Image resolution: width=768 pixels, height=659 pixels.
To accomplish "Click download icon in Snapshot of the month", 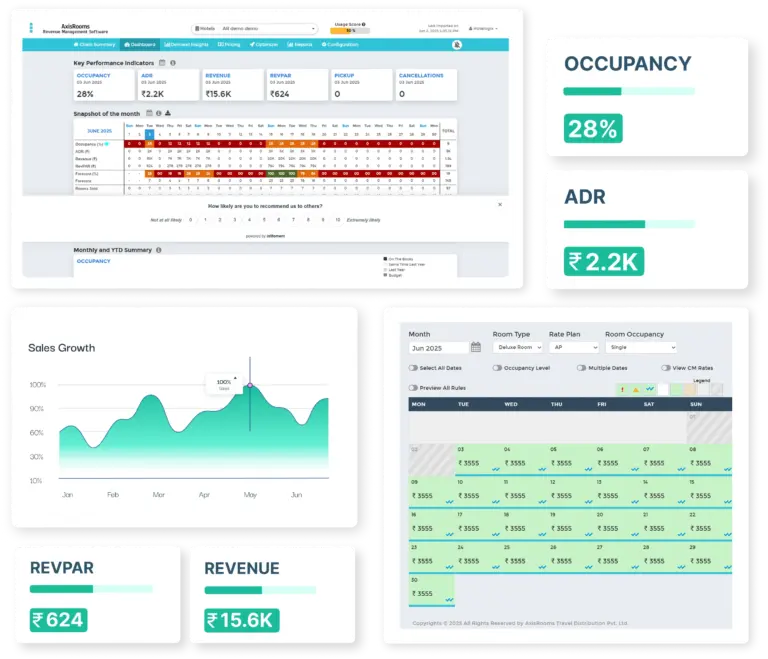I will 168,113.
